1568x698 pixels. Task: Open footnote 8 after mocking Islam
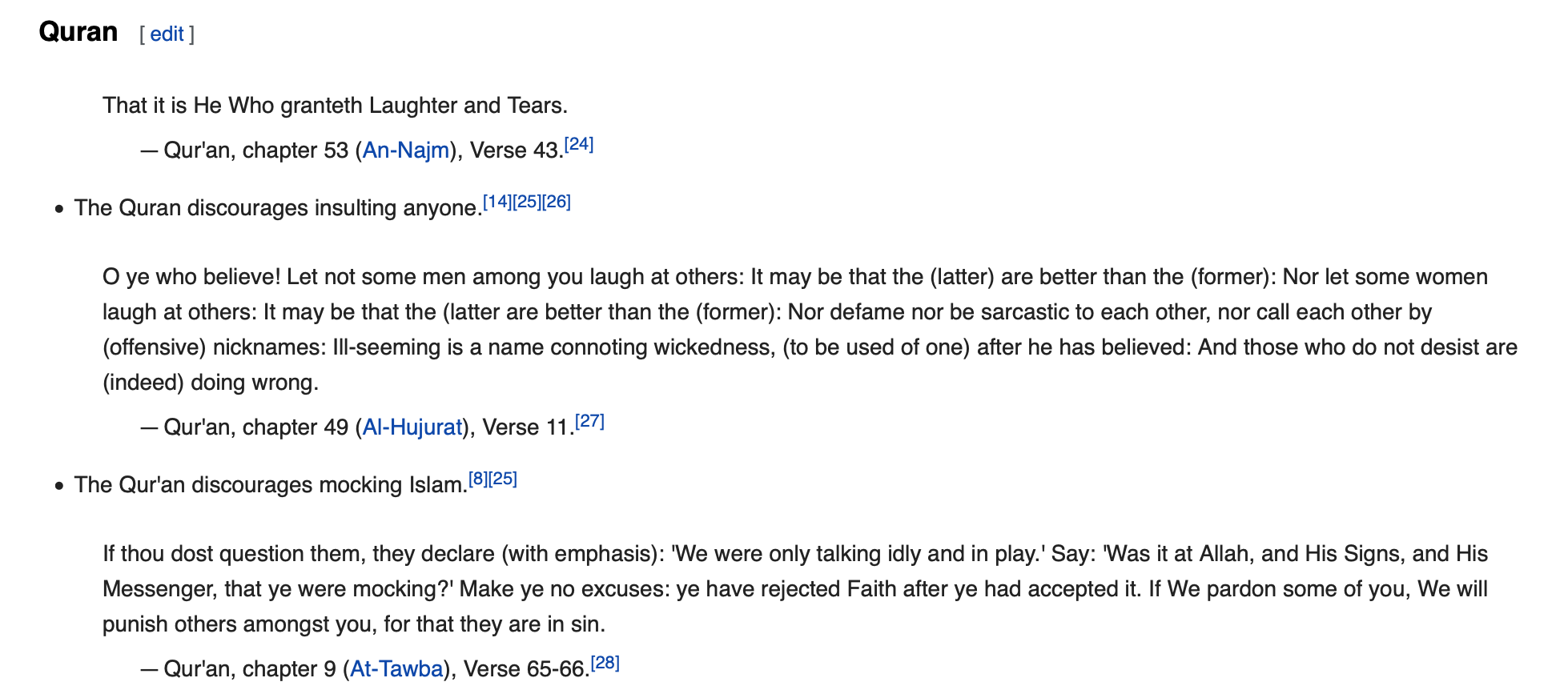478,479
